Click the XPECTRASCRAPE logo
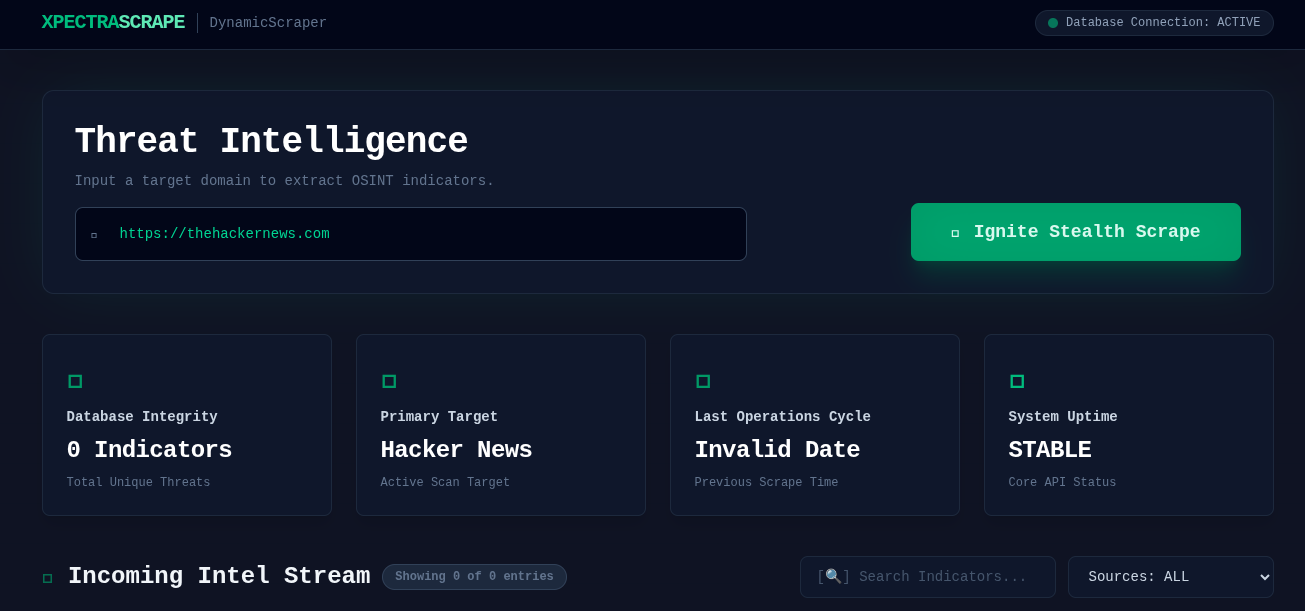This screenshot has height=611, width=1305. pyautogui.click(x=113, y=22)
